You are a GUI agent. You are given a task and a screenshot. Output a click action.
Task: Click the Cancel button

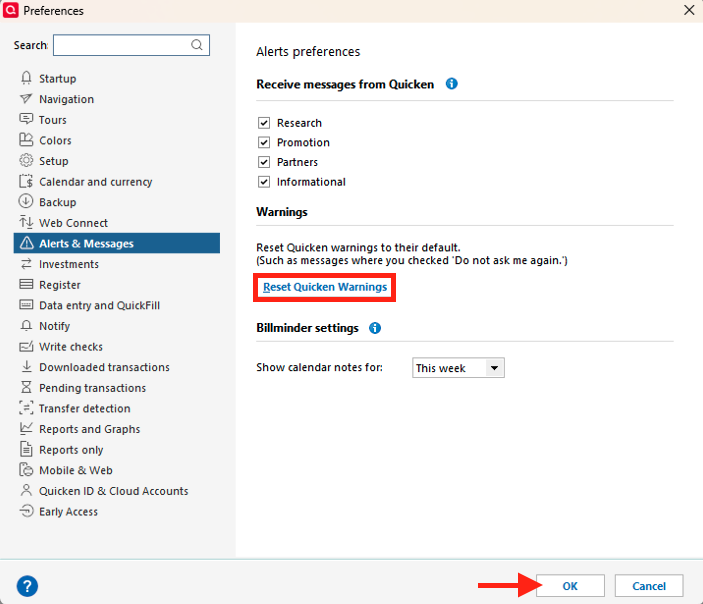649,586
